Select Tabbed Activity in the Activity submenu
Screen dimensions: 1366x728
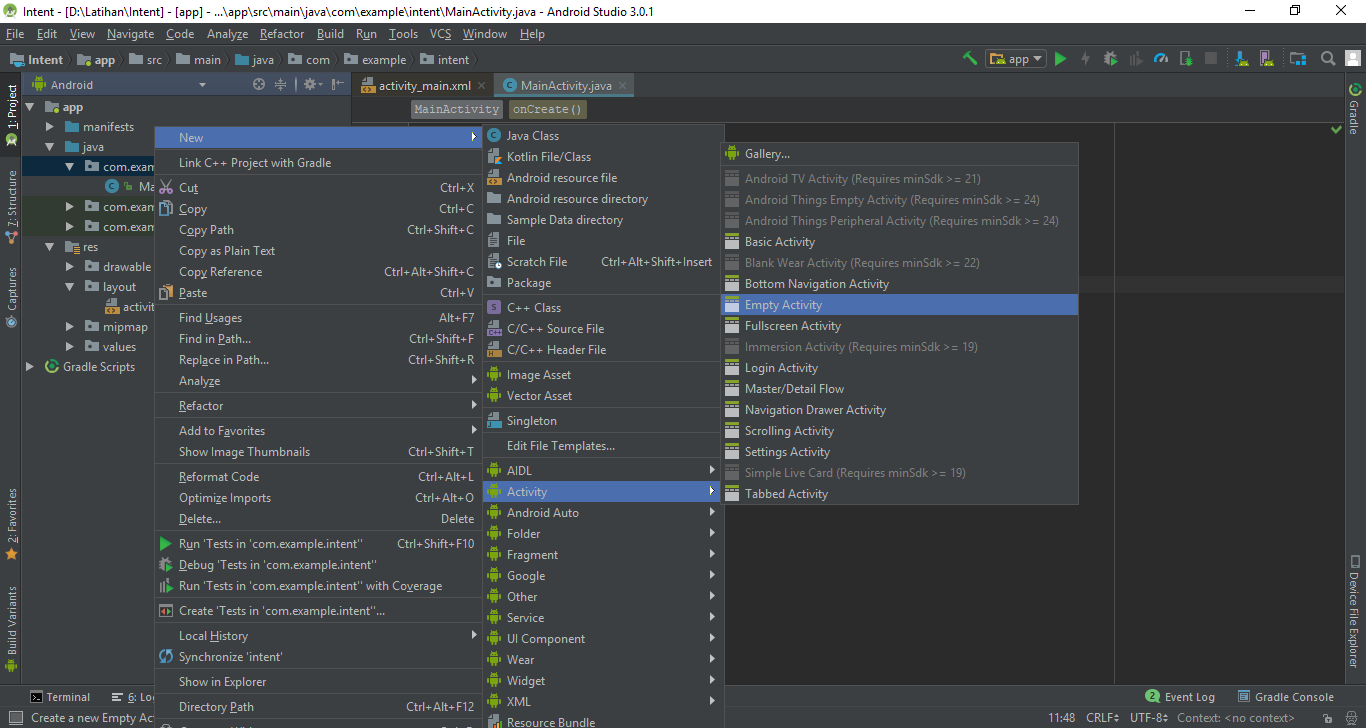click(x=900, y=494)
